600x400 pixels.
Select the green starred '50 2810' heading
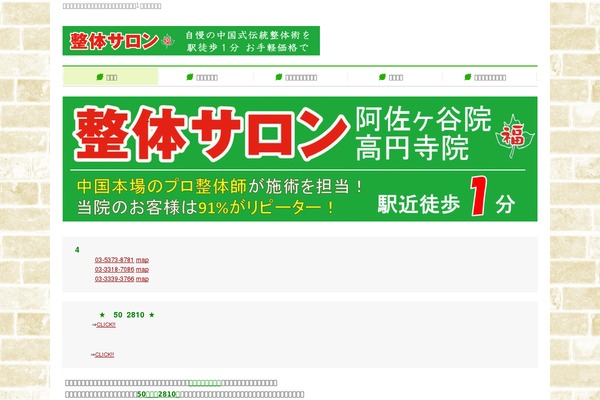(127, 315)
